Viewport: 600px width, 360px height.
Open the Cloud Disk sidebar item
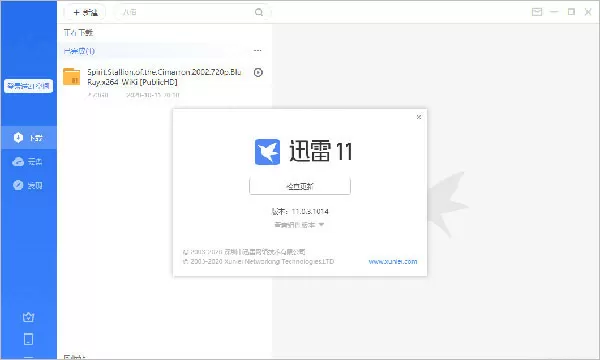tap(27, 161)
